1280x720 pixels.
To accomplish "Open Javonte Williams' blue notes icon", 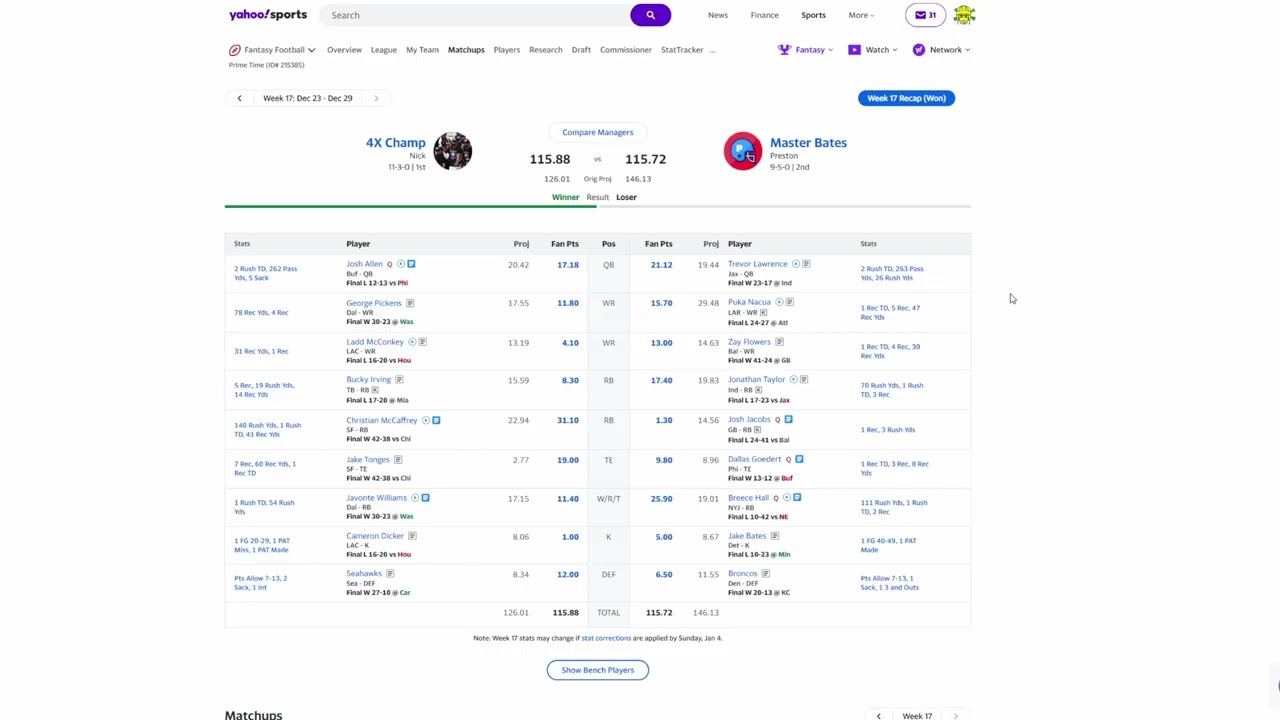I will 425,498.
